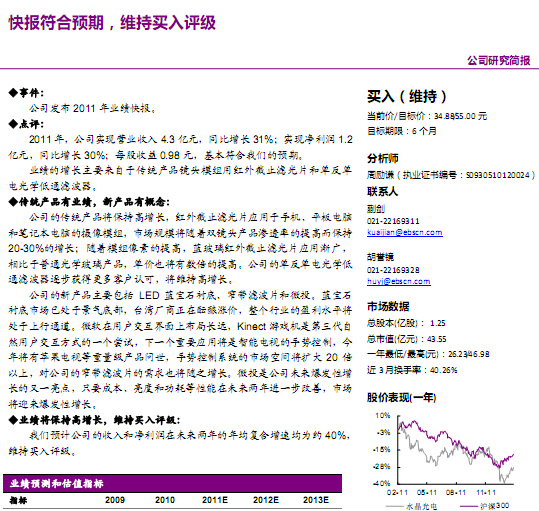Image resolution: width=539 pixels, height=511 pixels.
Task: Click the ◆事件 section heading
Action: tap(26, 93)
